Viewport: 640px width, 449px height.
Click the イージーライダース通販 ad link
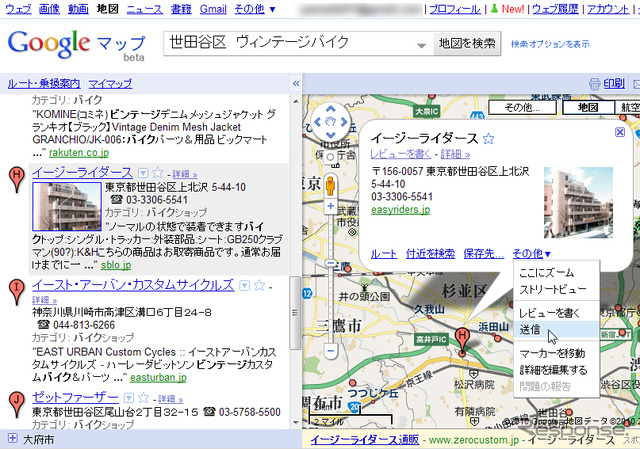[364, 440]
